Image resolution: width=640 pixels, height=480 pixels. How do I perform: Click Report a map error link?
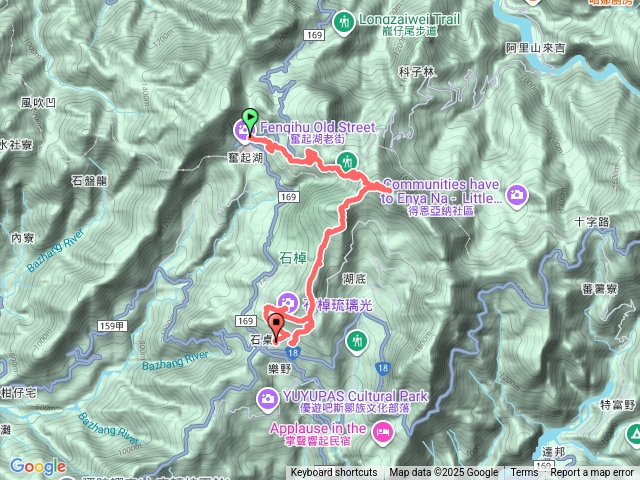[591, 473]
